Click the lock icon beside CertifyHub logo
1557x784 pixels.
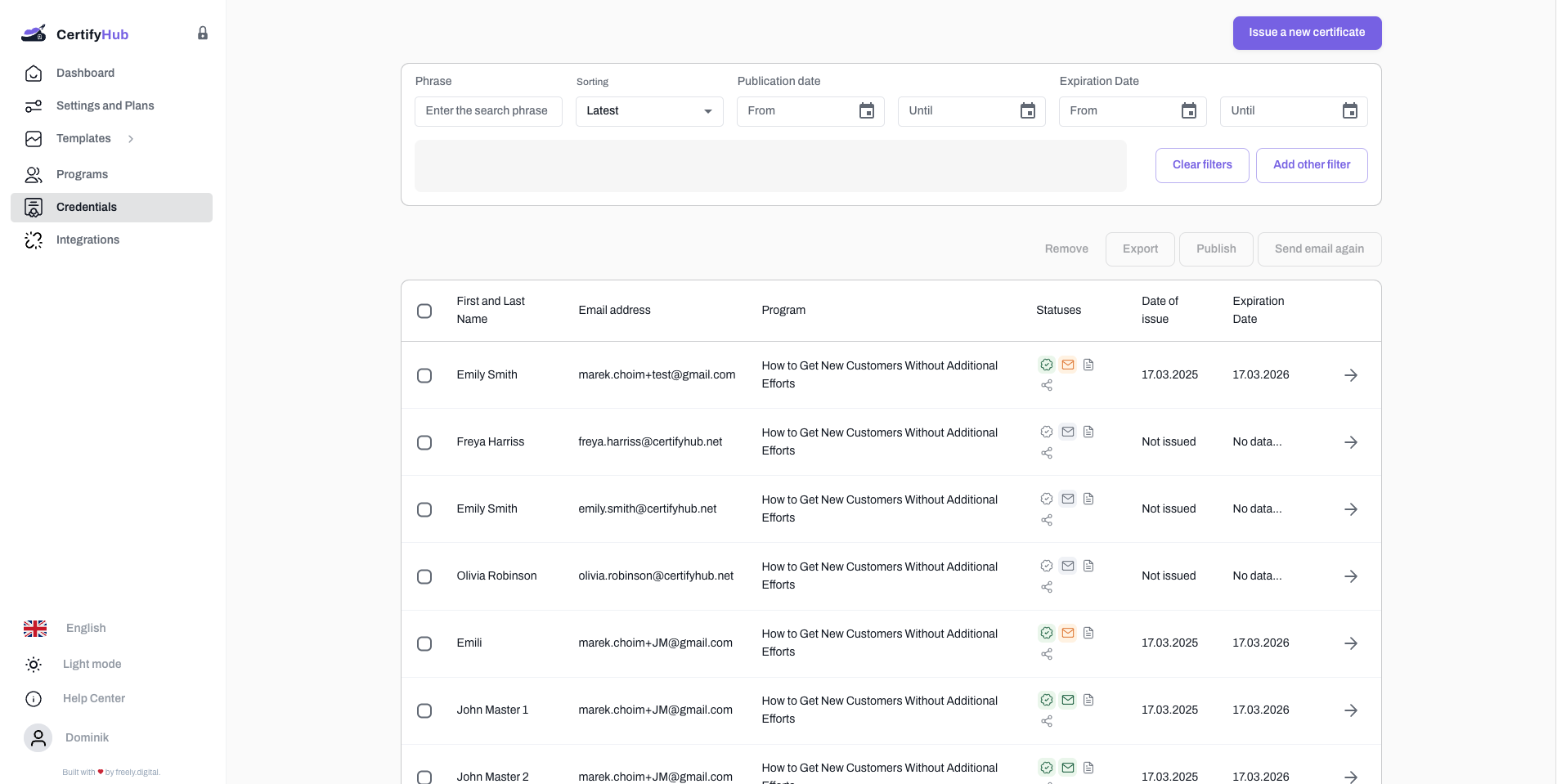[203, 34]
